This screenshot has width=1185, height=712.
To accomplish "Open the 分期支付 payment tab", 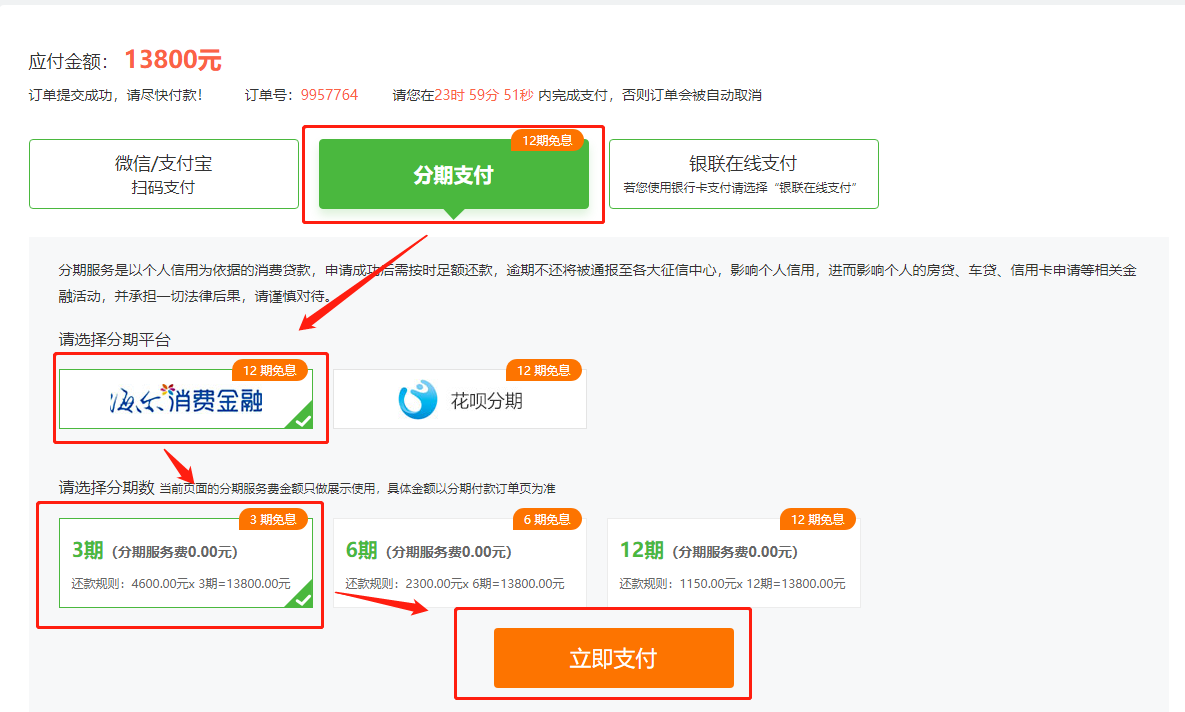I will click(x=453, y=172).
